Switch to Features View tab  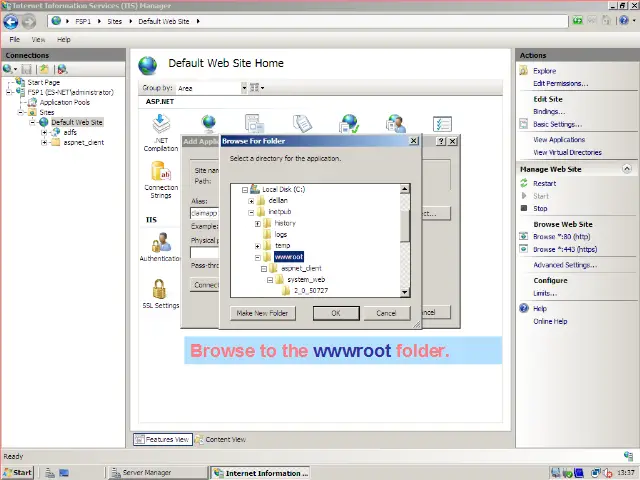click(162, 439)
